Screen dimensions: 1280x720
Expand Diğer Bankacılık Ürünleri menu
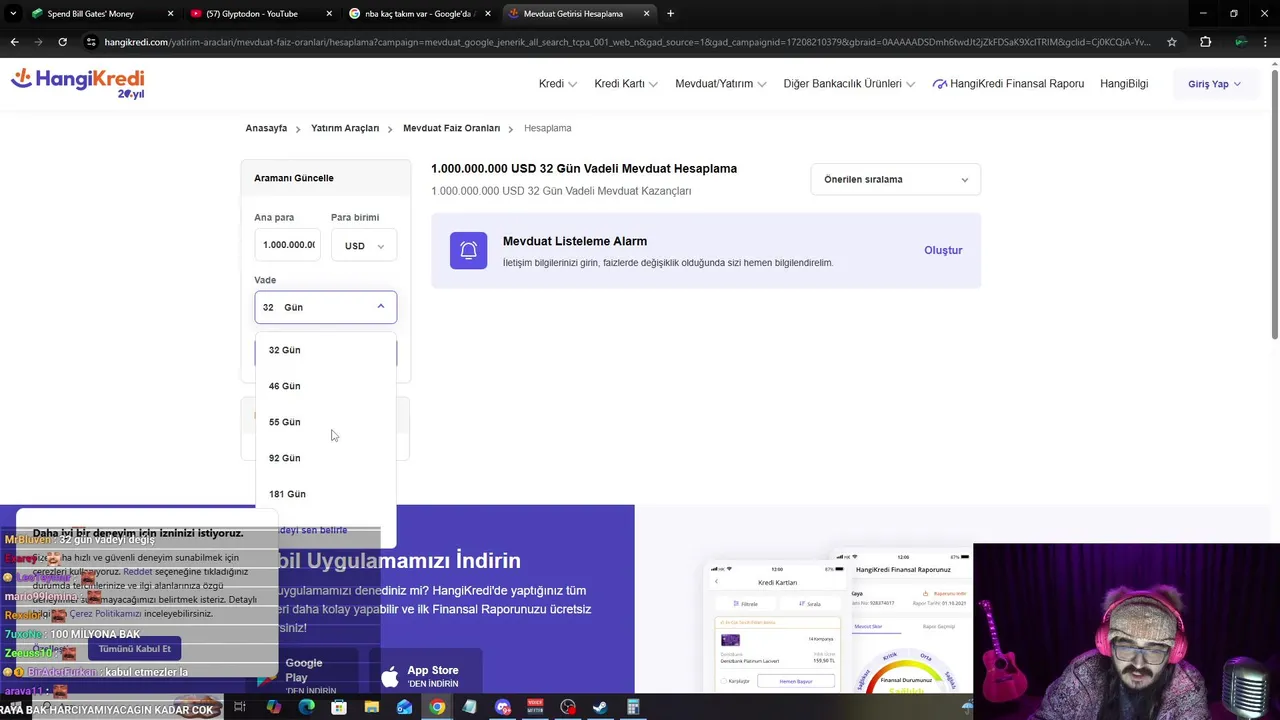click(x=849, y=84)
